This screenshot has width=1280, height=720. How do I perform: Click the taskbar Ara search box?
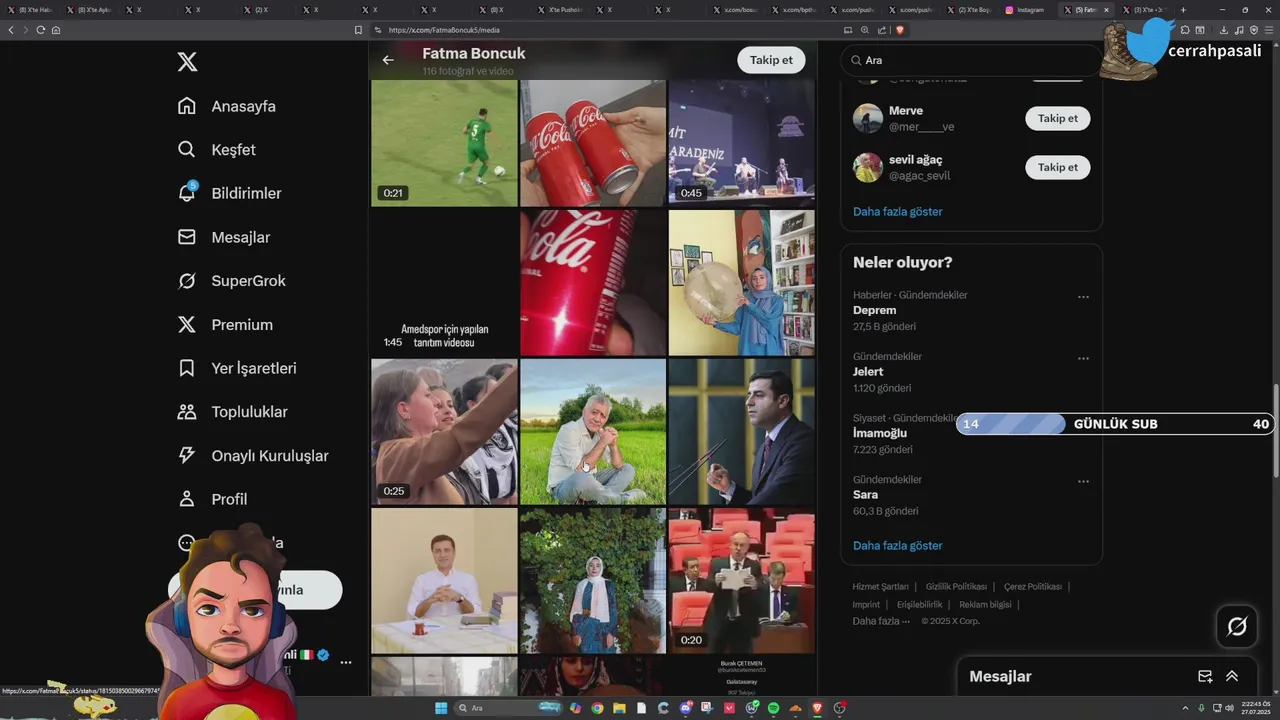point(509,708)
